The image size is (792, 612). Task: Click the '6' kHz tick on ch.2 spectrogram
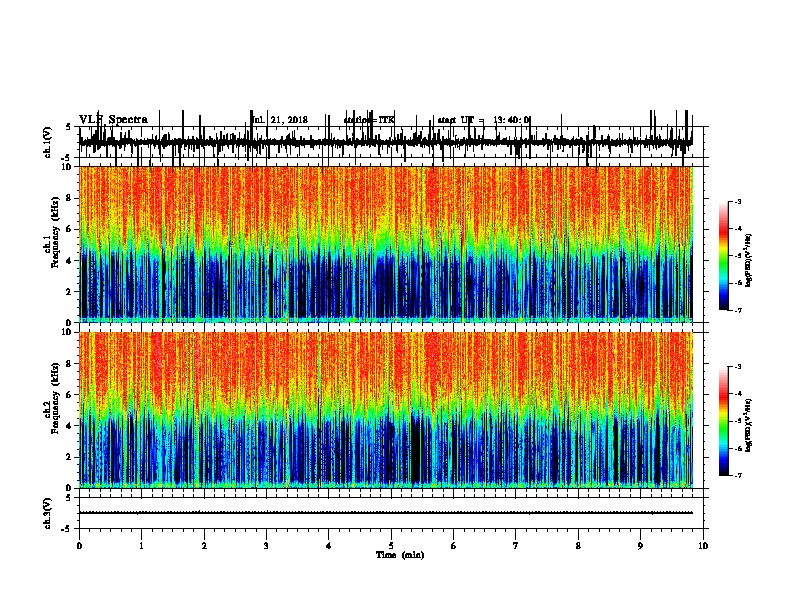tap(70, 395)
